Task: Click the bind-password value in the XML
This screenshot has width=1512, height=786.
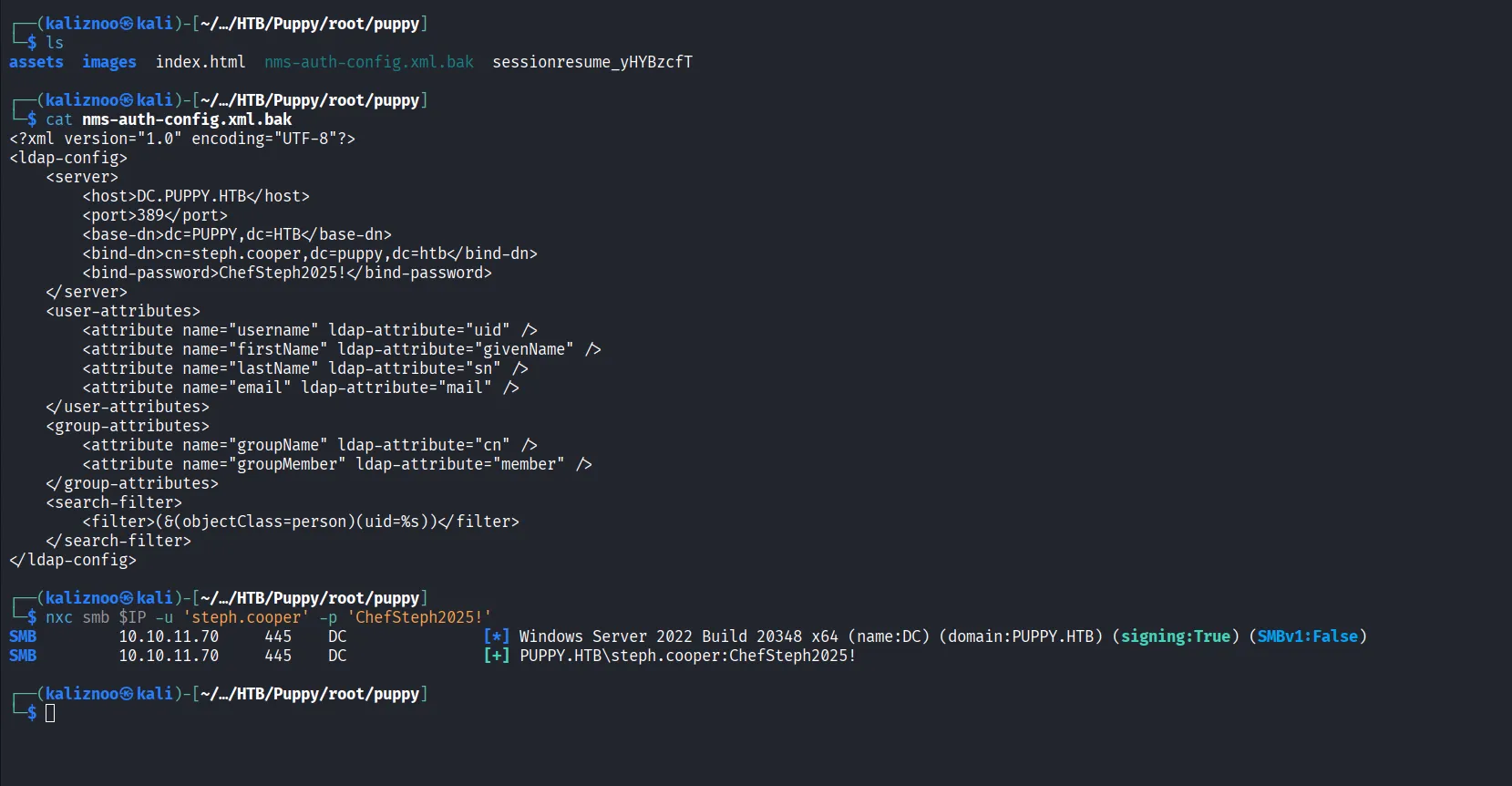Action: point(283,273)
